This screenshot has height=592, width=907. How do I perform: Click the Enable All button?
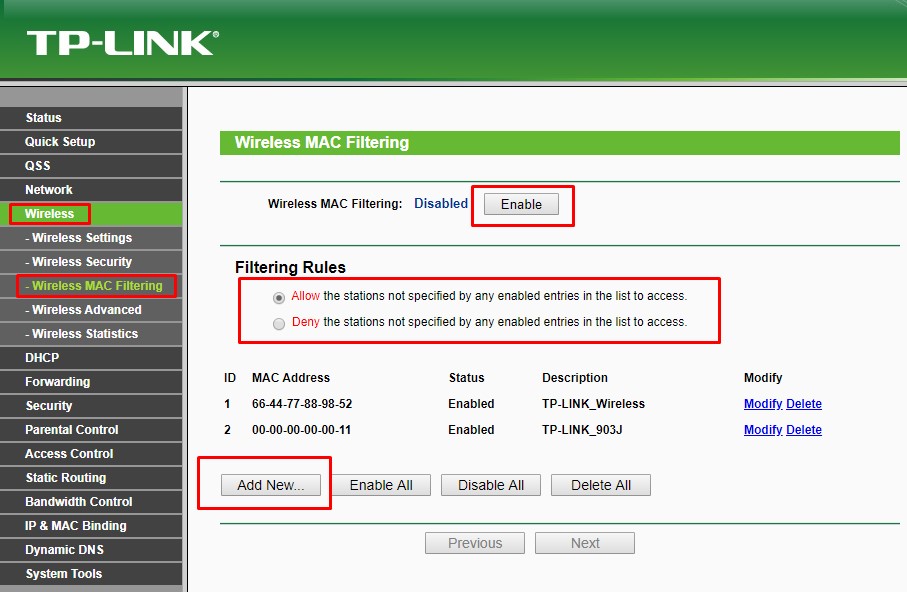point(381,485)
